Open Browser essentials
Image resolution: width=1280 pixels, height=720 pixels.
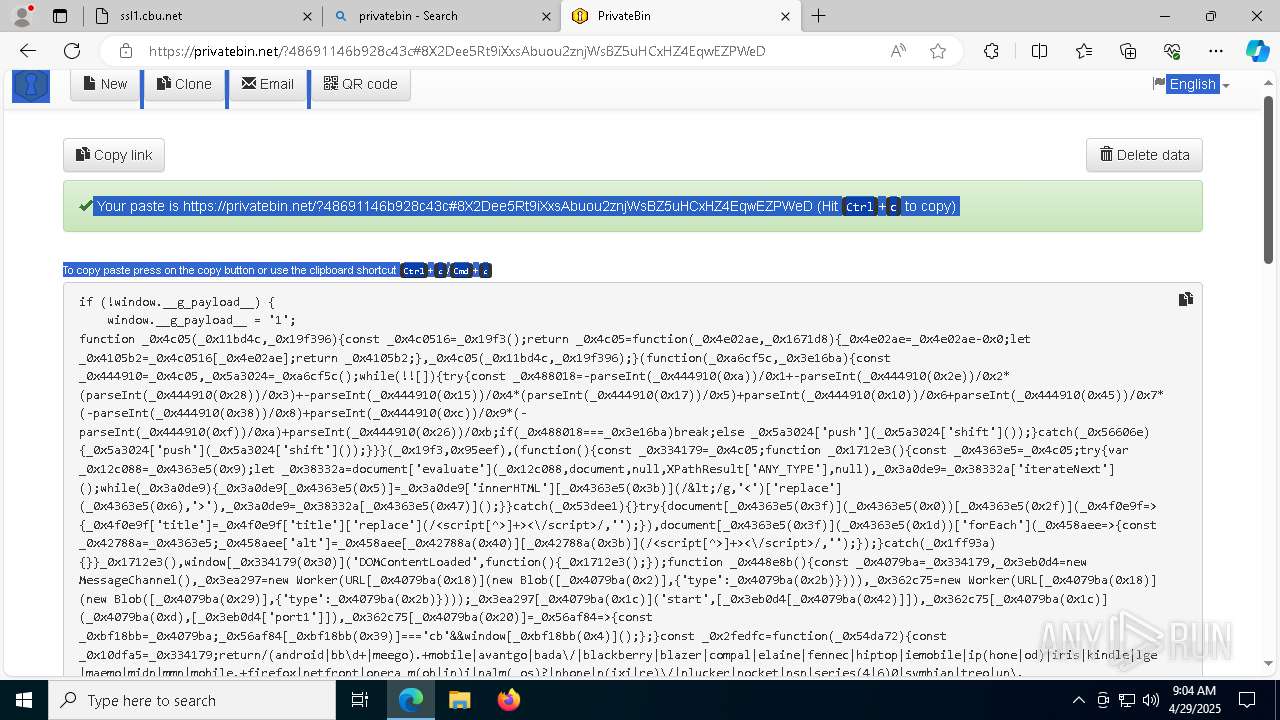click(1172, 51)
